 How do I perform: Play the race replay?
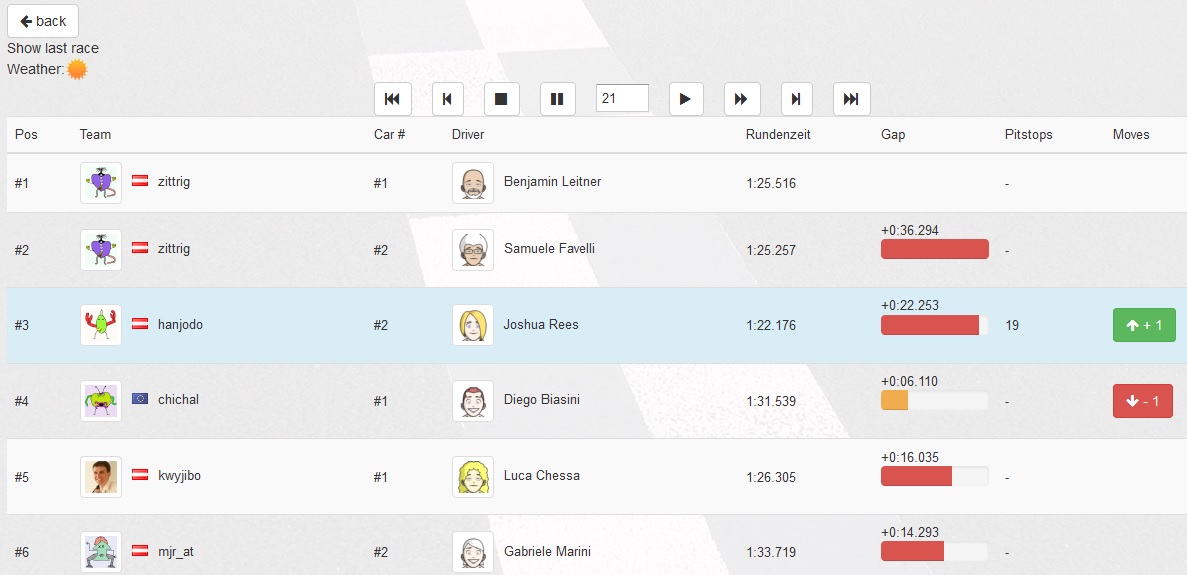[x=686, y=99]
